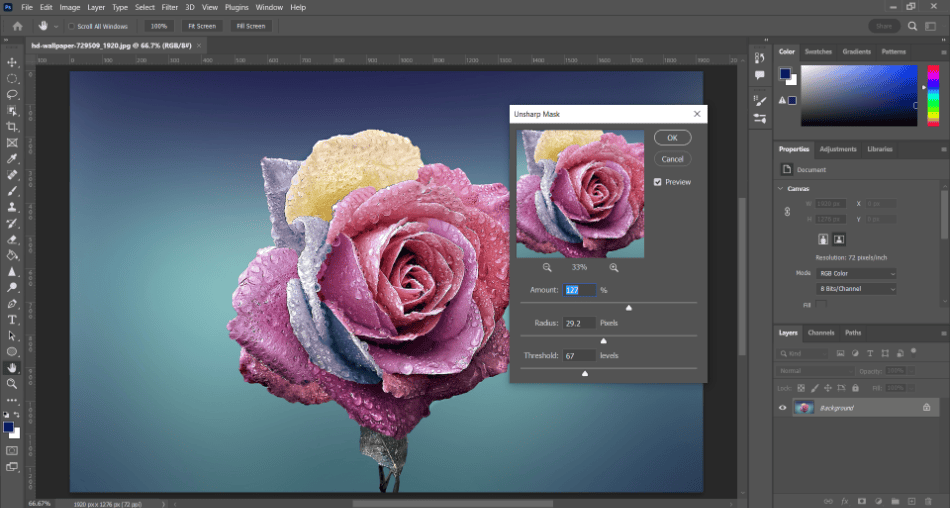This screenshot has width=950, height=508.
Task: Select the Brush tool
Action: click(12, 191)
